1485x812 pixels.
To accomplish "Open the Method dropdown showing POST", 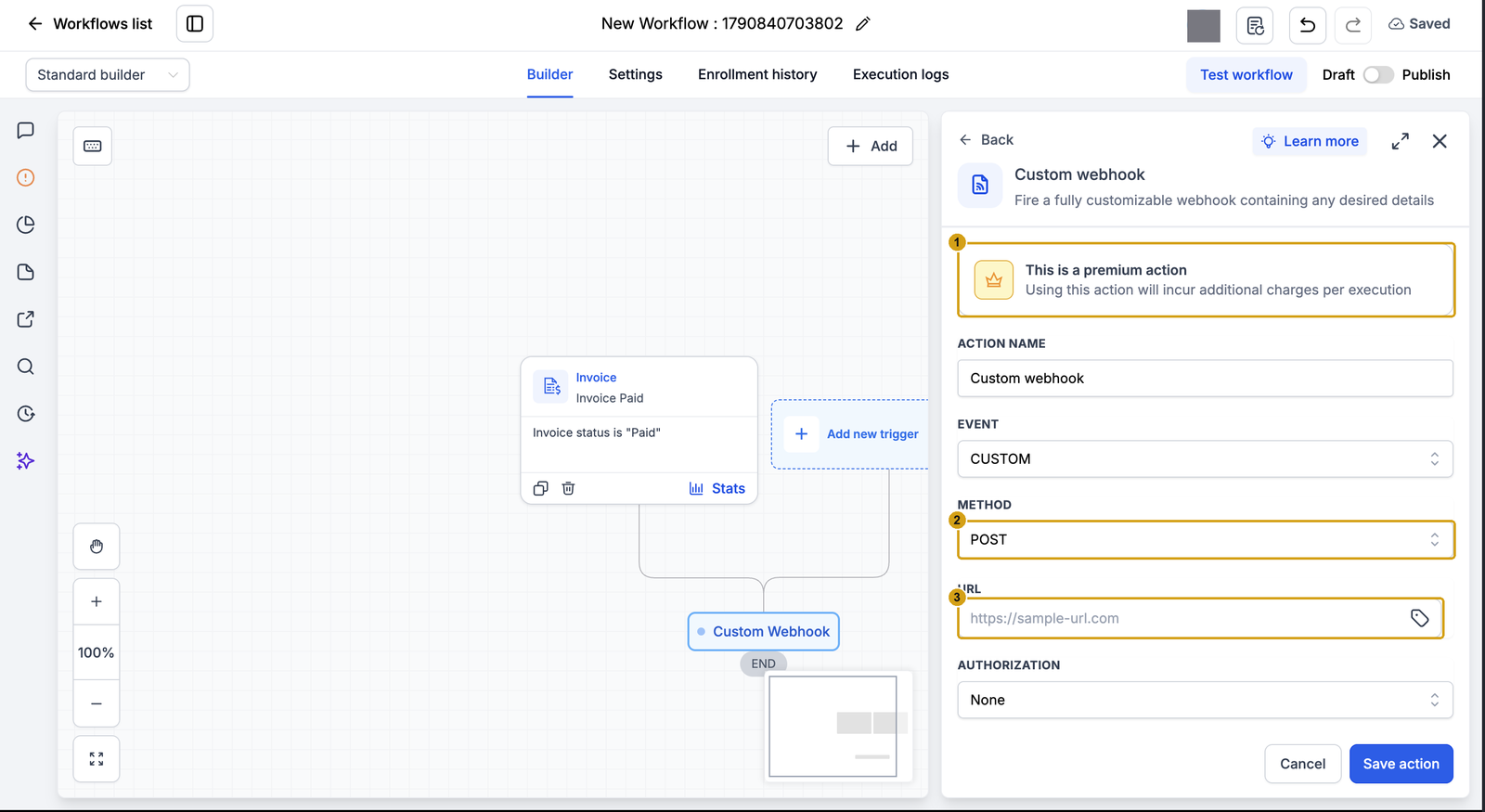I will 1205,540.
